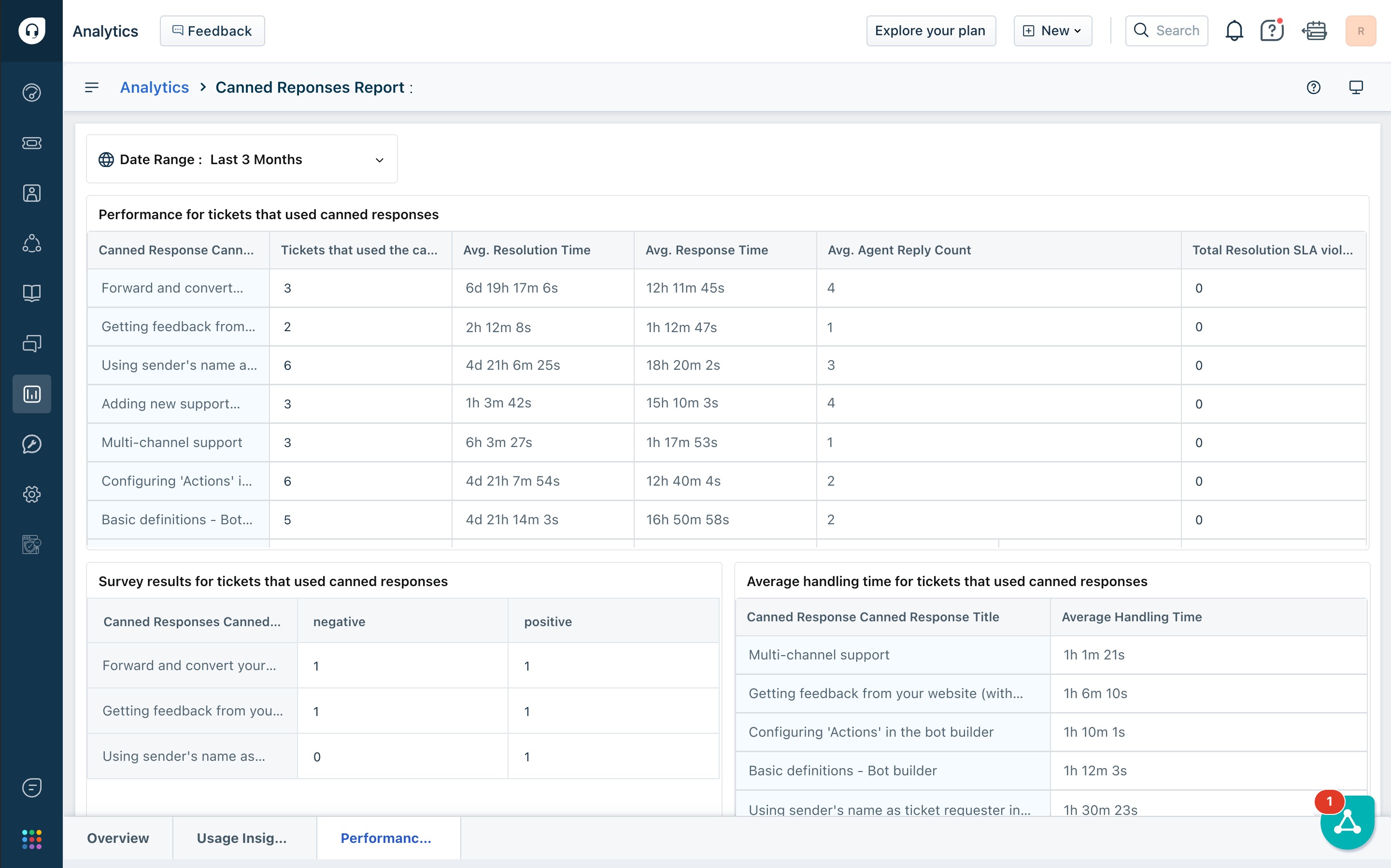1391x868 pixels.
Task: Enter presentation mode monitor icon
Action: (x=1356, y=87)
